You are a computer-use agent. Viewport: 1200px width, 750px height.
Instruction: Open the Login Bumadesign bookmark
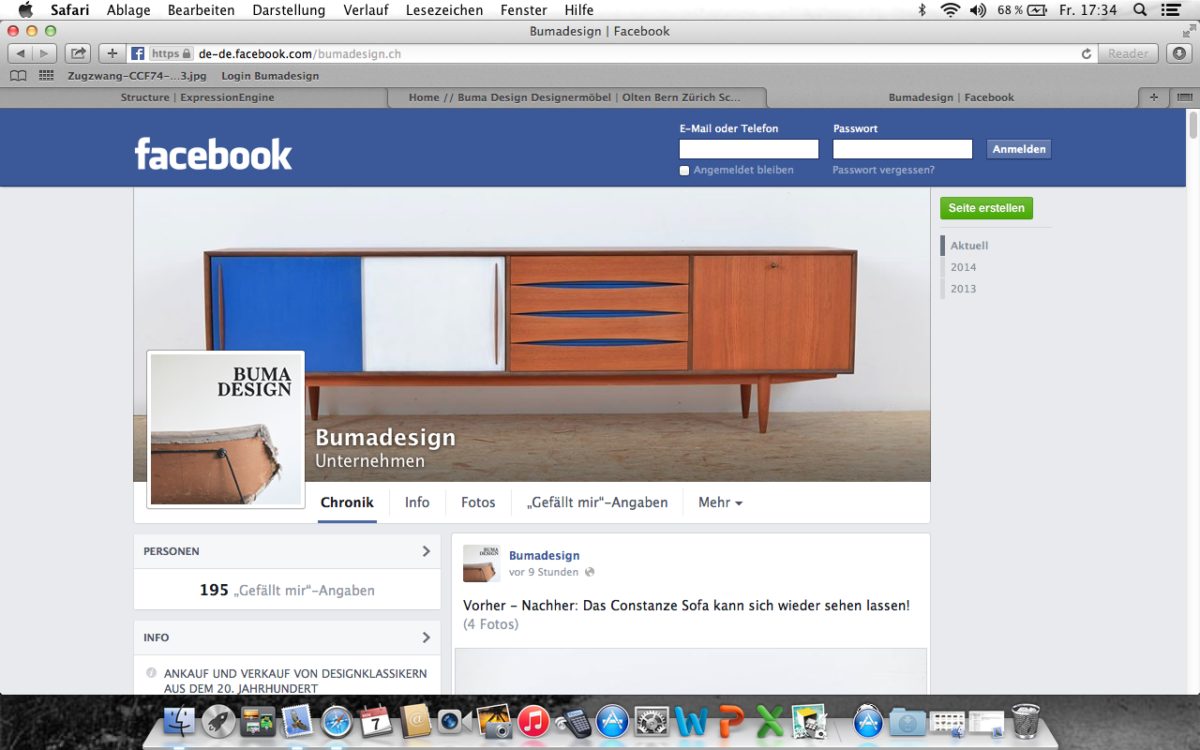[x=270, y=76]
